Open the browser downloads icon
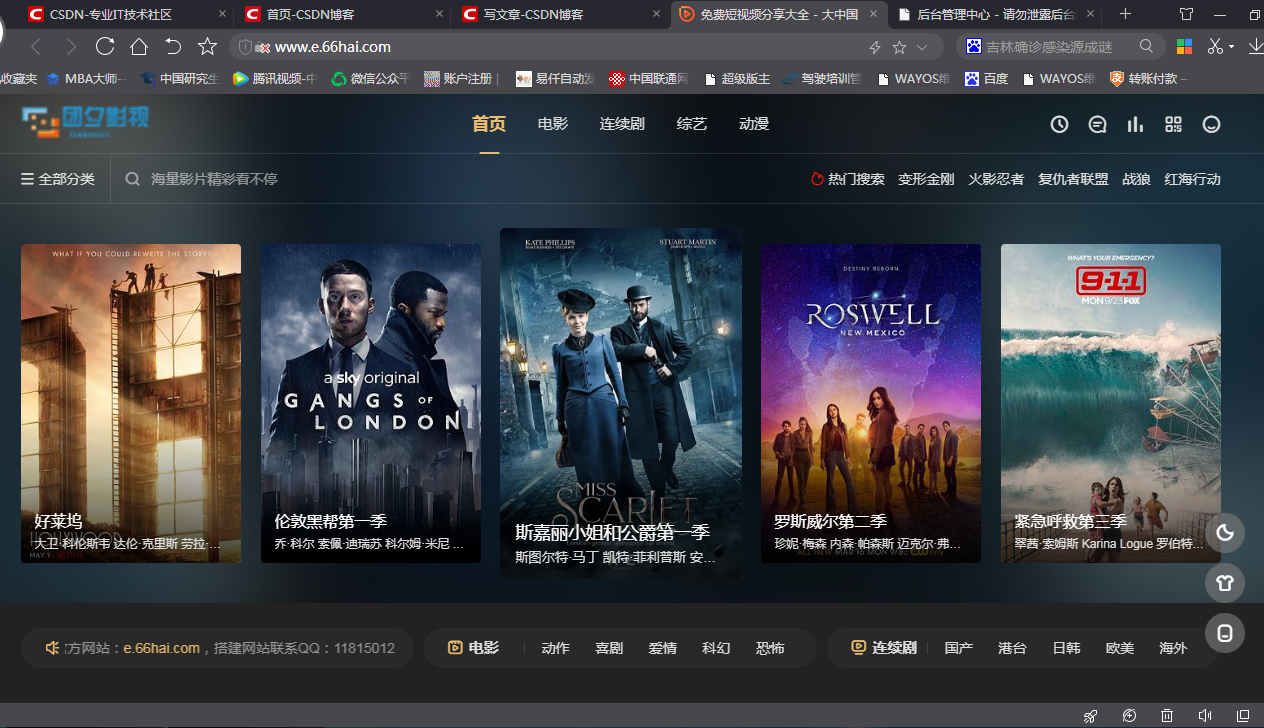The image size is (1264, 728). tap(1254, 47)
